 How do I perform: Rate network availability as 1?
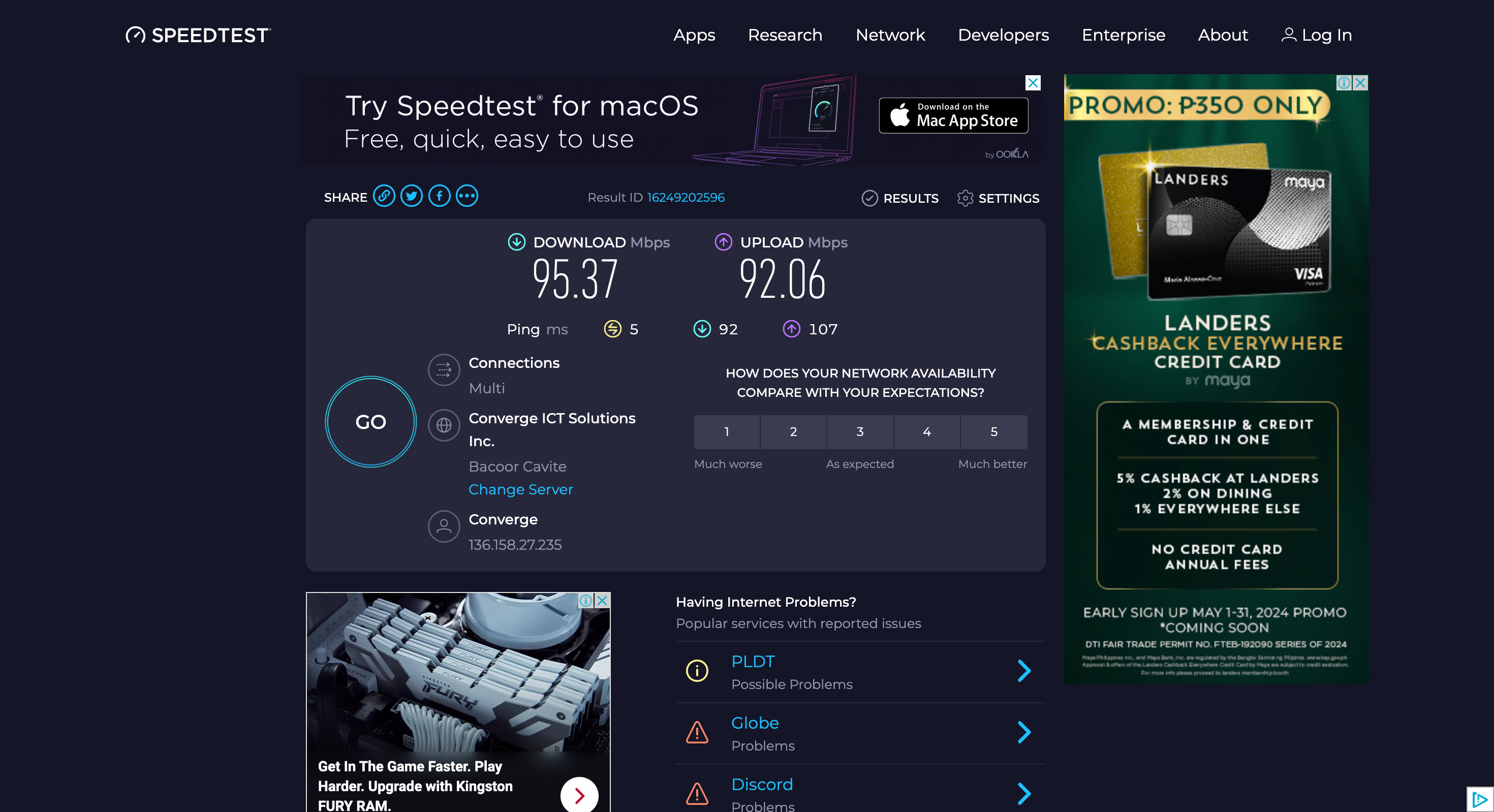click(x=727, y=431)
